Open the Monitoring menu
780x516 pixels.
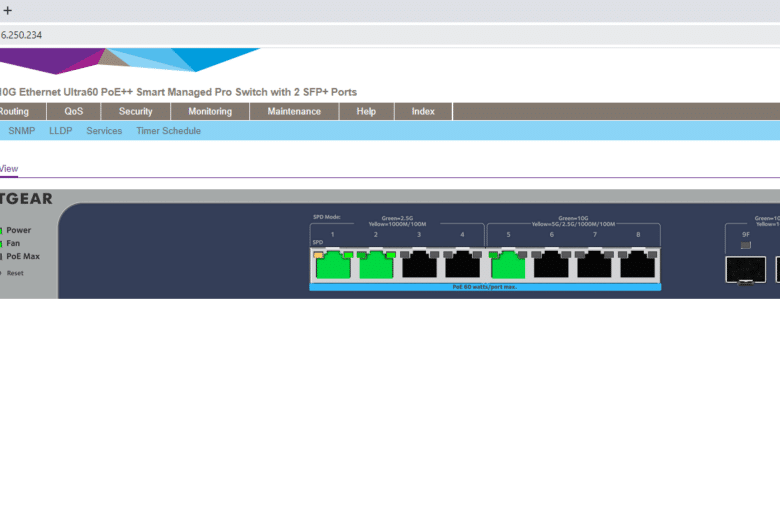[210, 111]
